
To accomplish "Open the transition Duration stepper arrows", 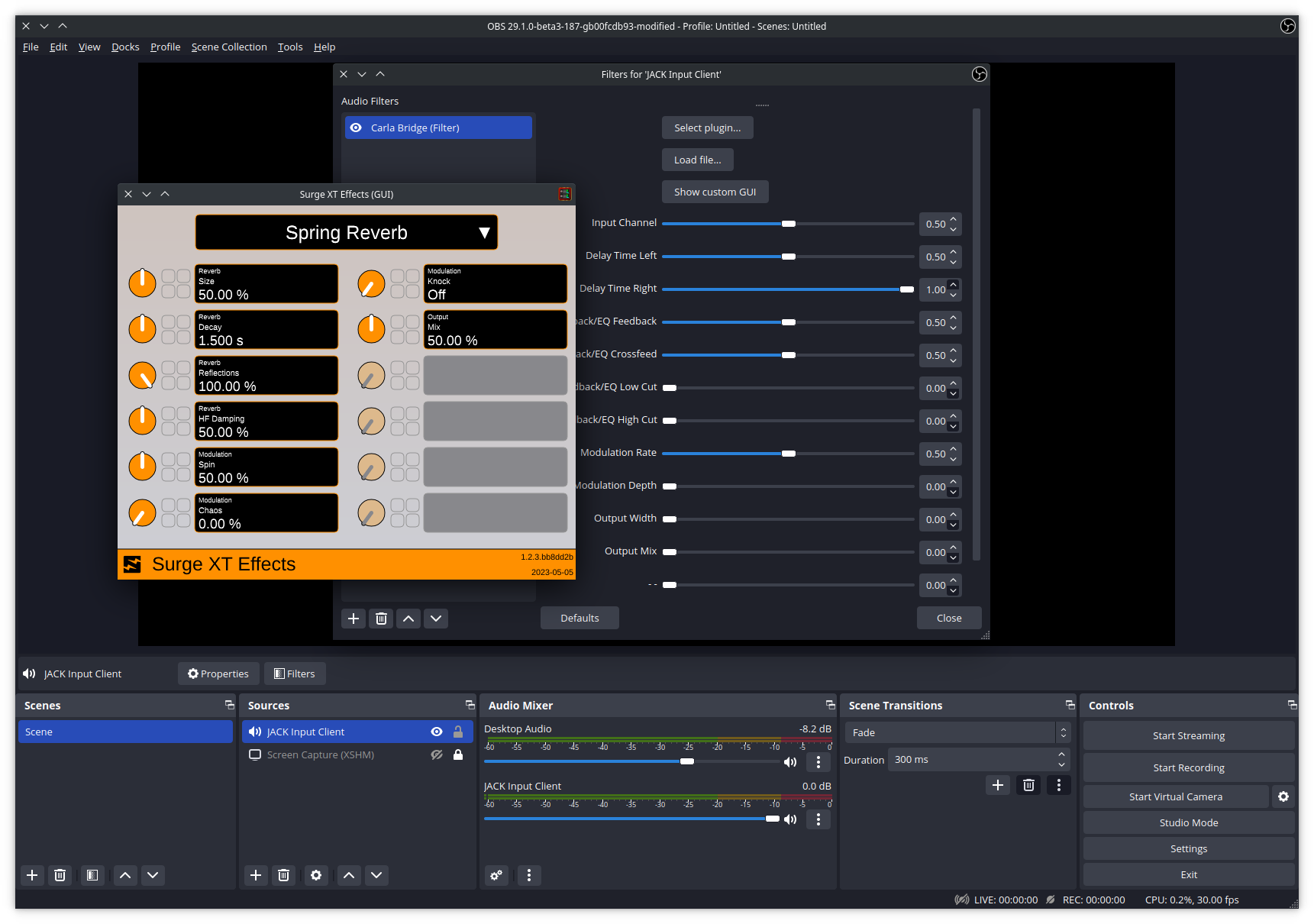I will pos(1061,759).
